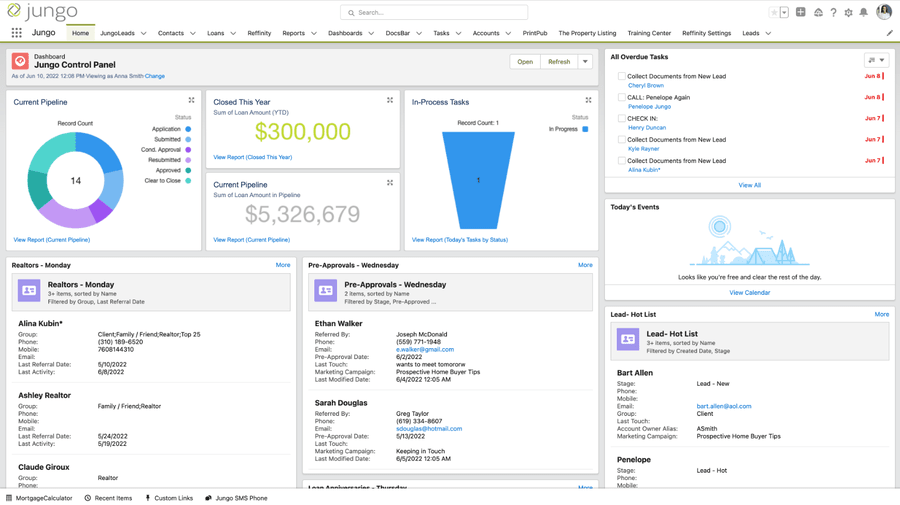Image resolution: width=900 pixels, height=505 pixels.
Task: Open the App Launcher grid icon
Action: tap(17, 33)
